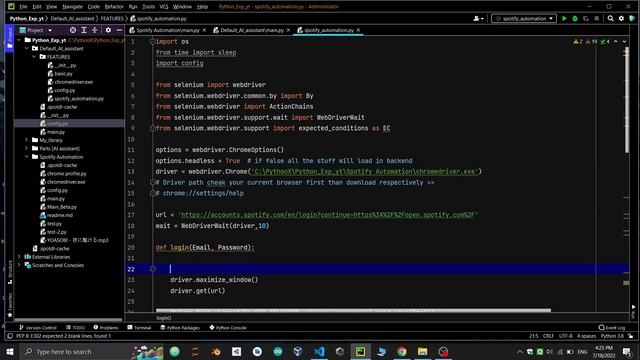640x360 pixels.
Task: Open Project panel options gear
Action: coord(108,30)
